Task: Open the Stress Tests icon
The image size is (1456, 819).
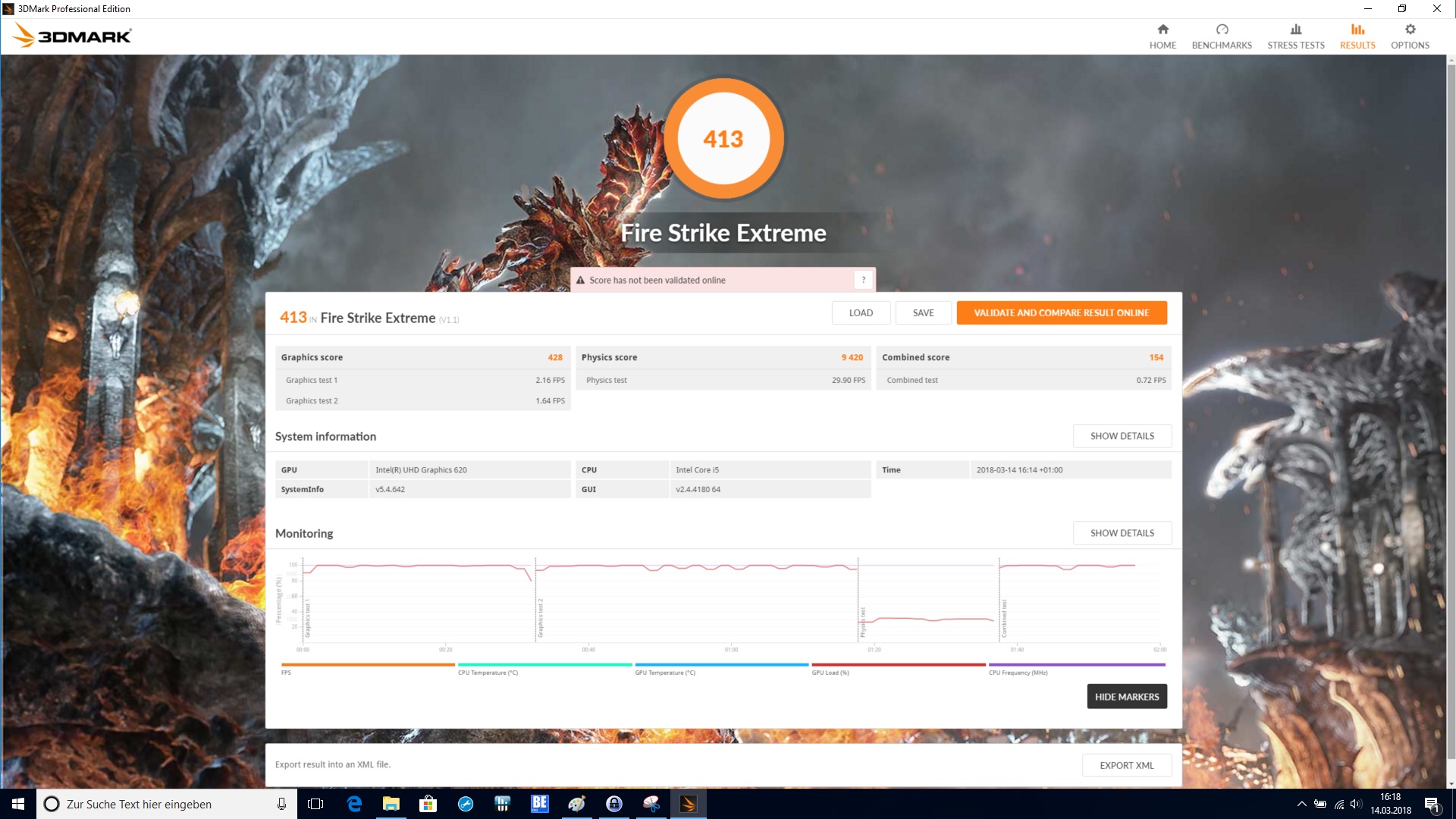Action: 1296,30
